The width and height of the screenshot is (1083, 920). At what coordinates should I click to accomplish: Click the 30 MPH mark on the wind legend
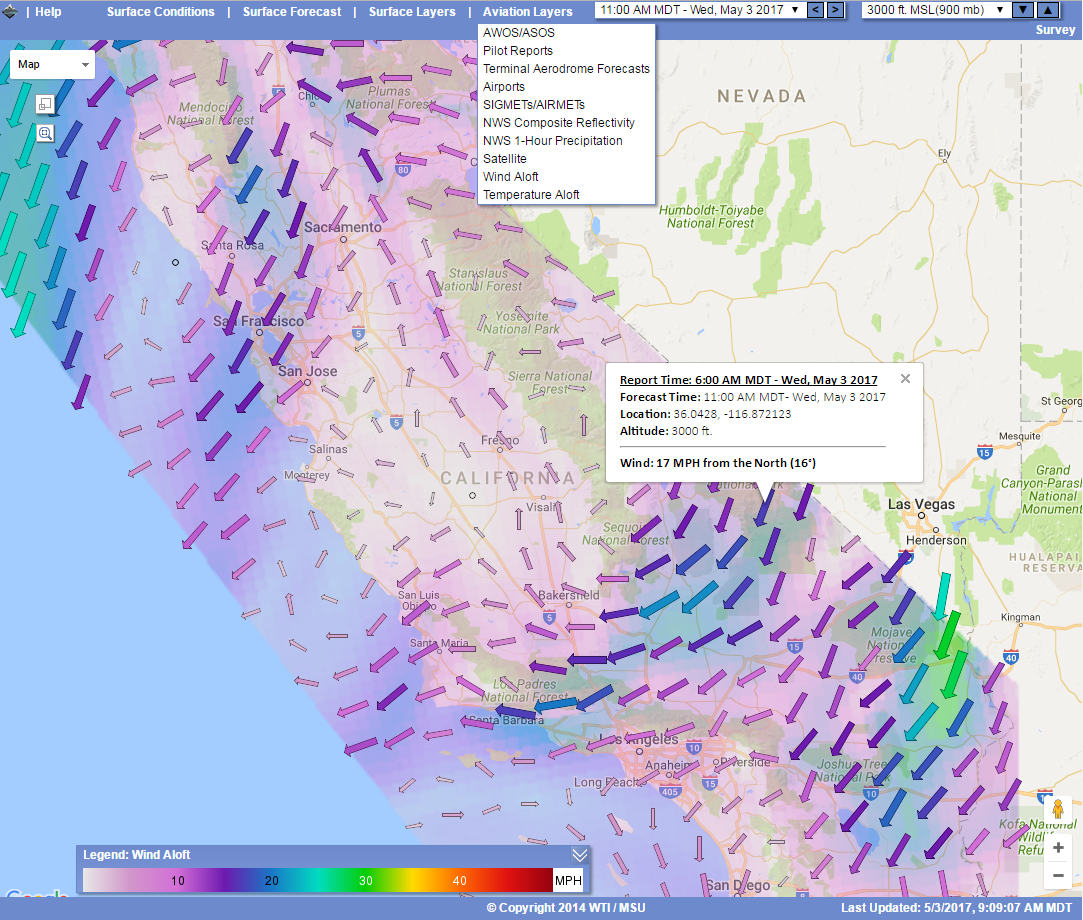point(365,881)
